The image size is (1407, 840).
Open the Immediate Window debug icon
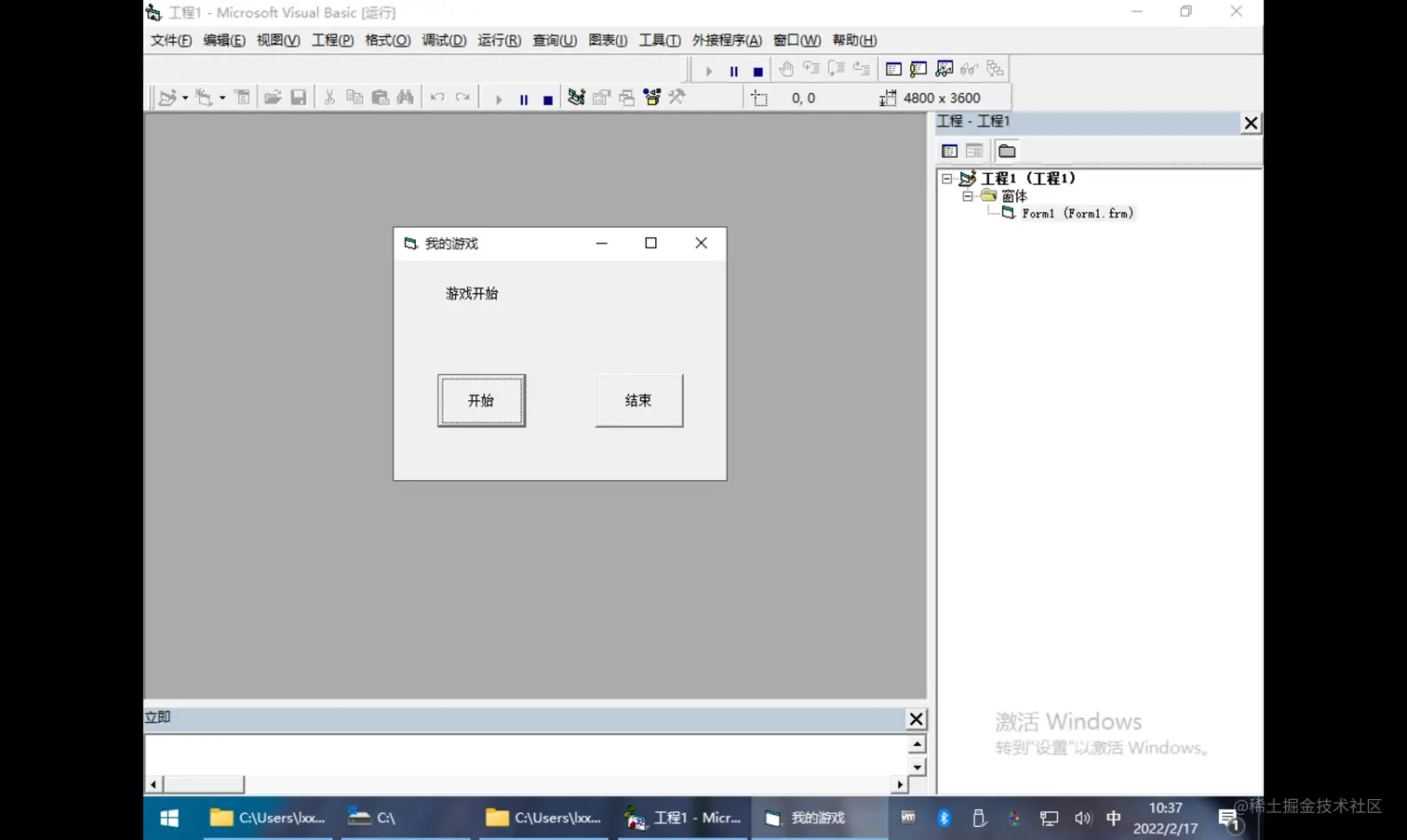pyautogui.click(x=919, y=69)
